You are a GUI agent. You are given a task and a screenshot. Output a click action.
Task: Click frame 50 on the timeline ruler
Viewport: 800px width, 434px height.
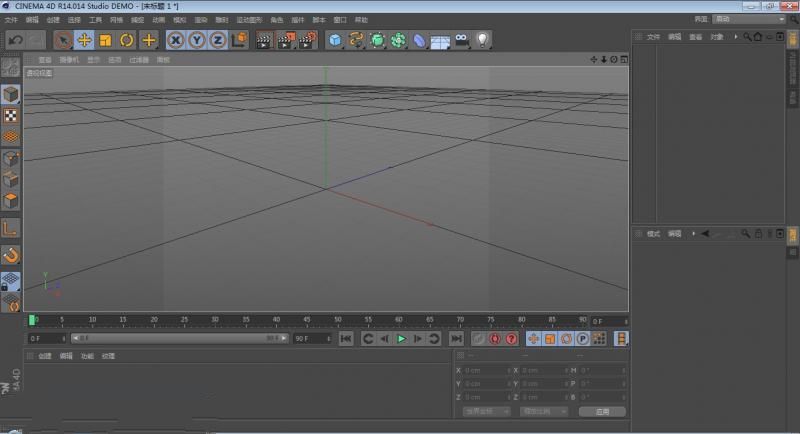coord(337,320)
